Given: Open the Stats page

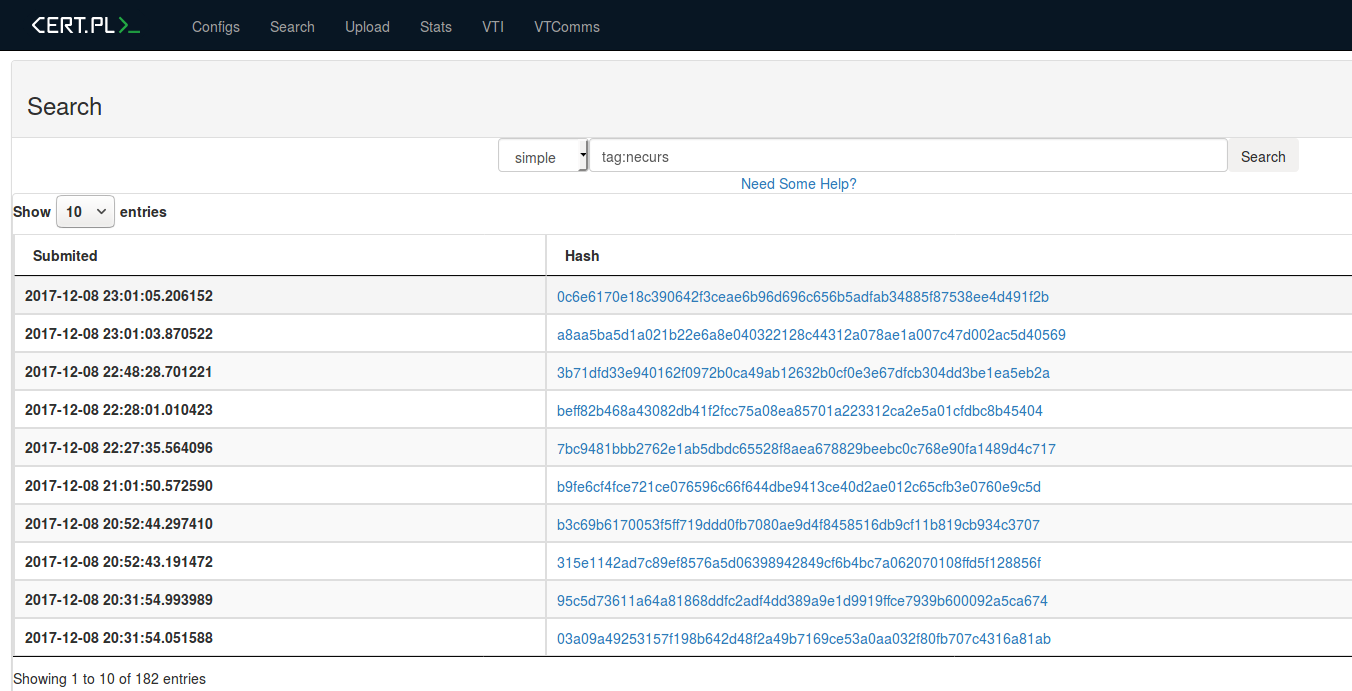Looking at the screenshot, I should tap(436, 27).
